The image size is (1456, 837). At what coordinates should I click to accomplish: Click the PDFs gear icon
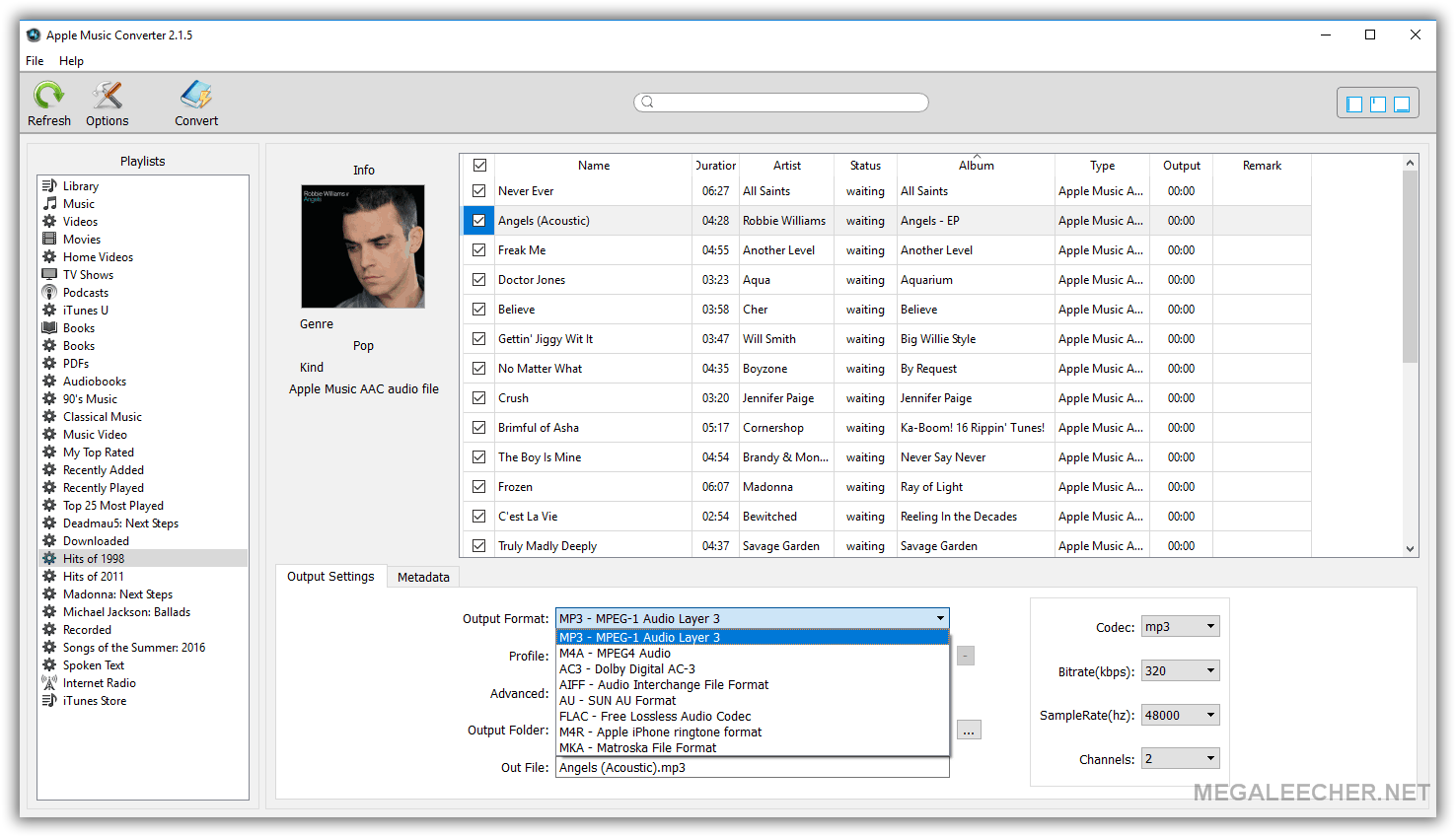click(49, 363)
